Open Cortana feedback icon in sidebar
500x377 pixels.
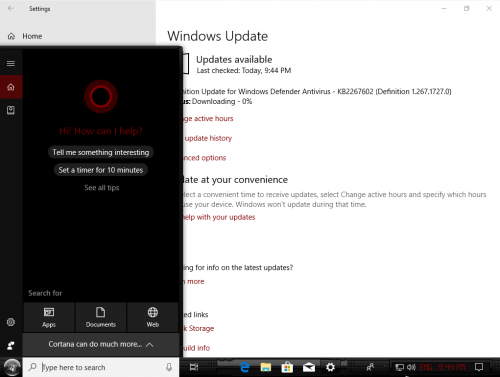click(x=11, y=345)
